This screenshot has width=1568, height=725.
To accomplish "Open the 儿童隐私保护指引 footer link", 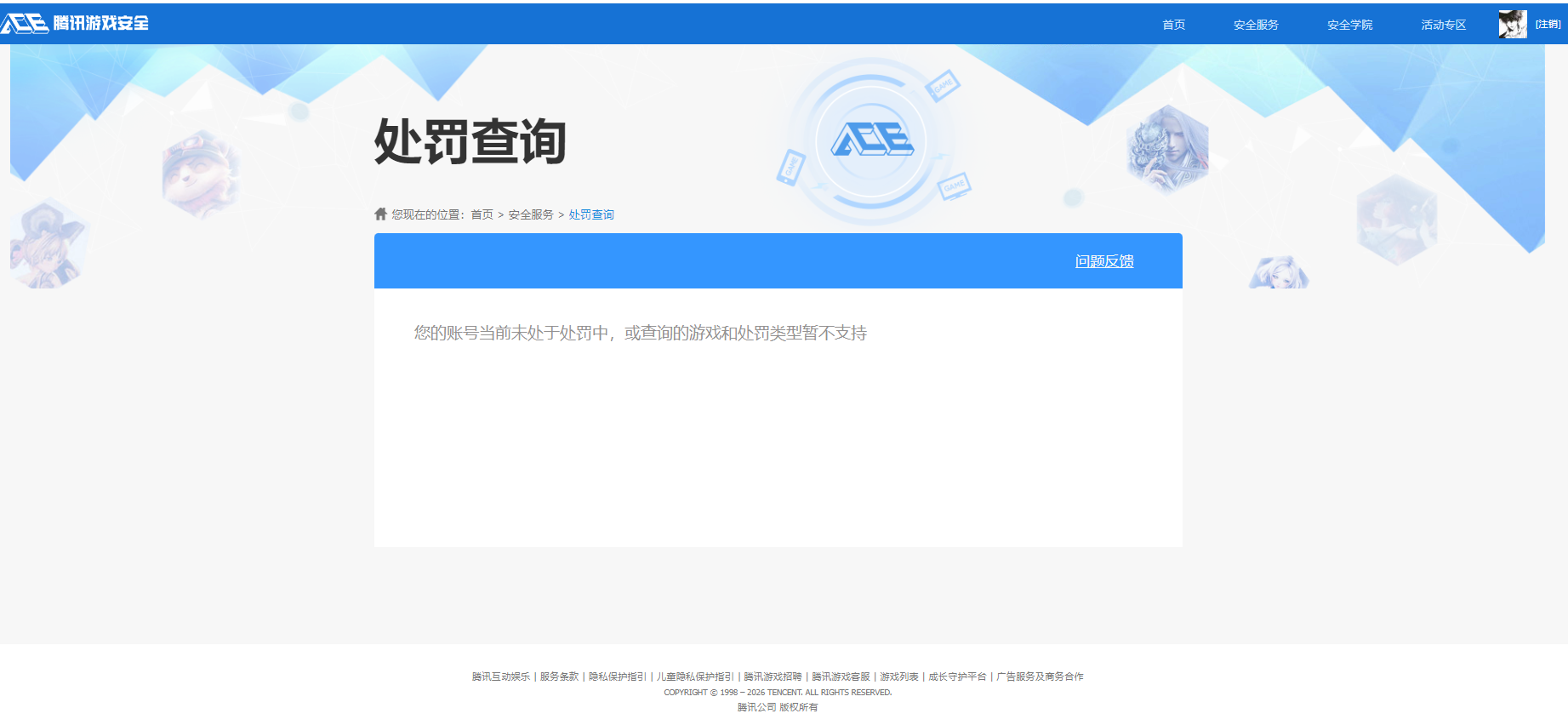I will click(695, 676).
